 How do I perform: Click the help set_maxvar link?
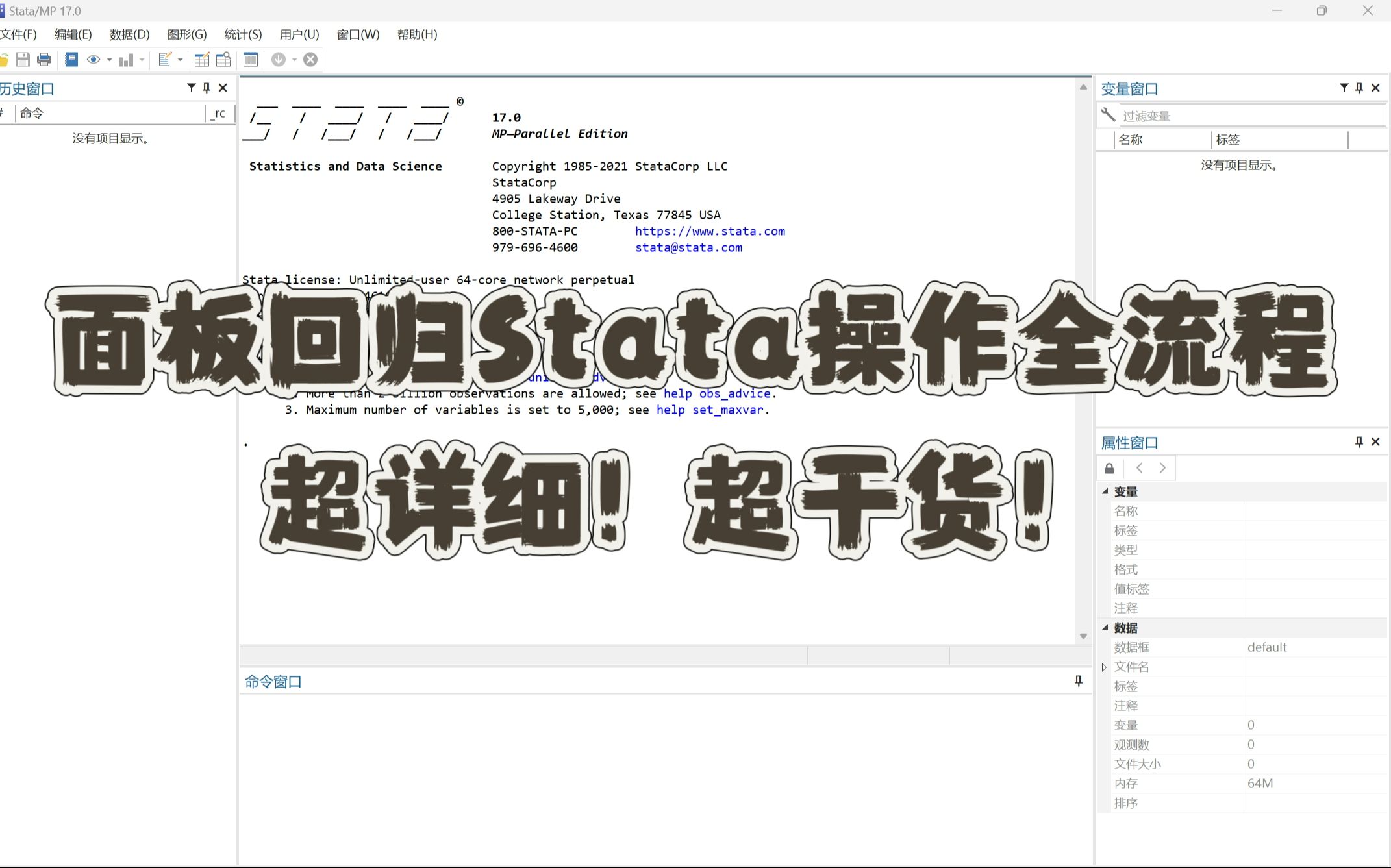point(711,410)
